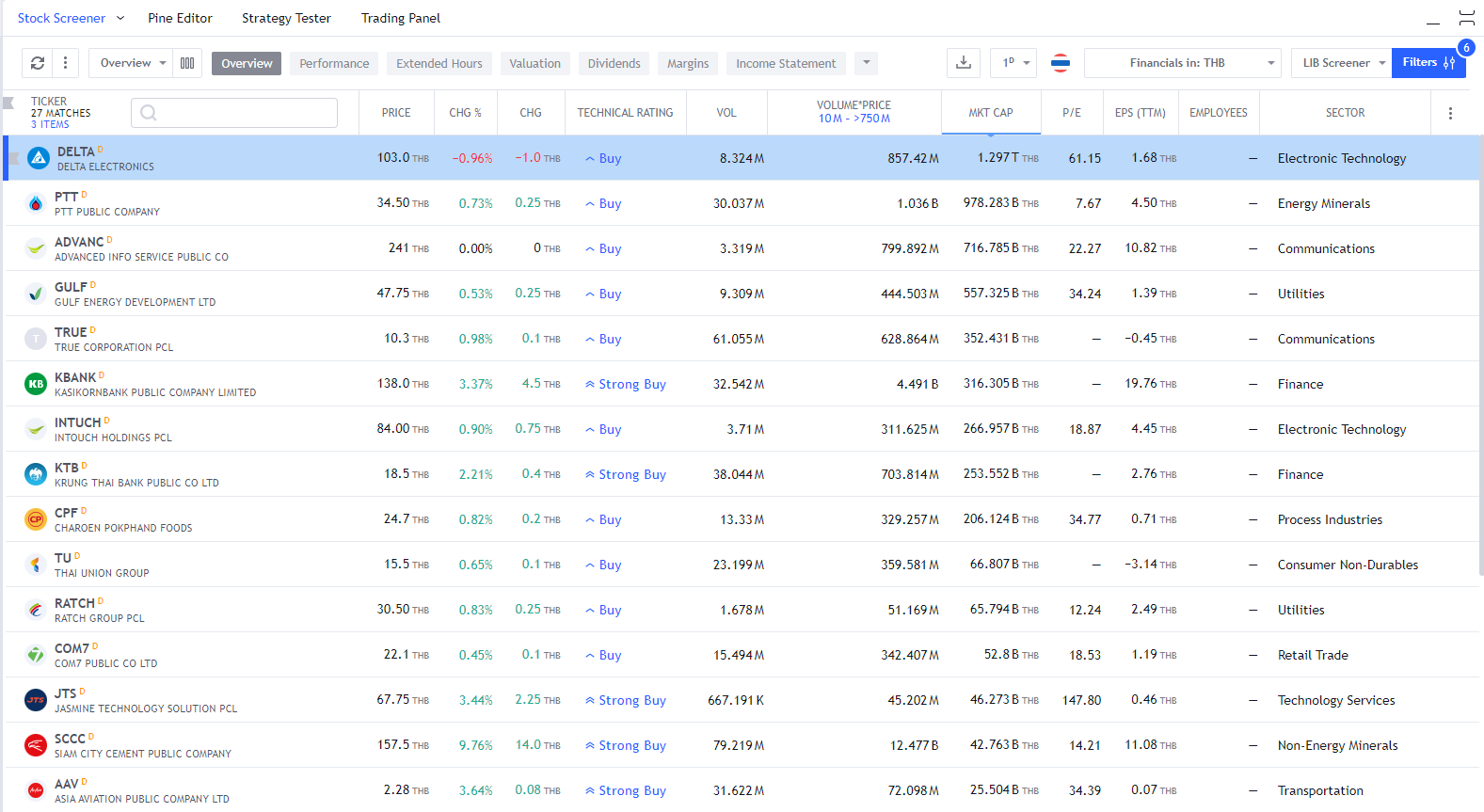Switch to the Pine Editor tab
The width and height of the screenshot is (1484, 812).
(x=180, y=18)
